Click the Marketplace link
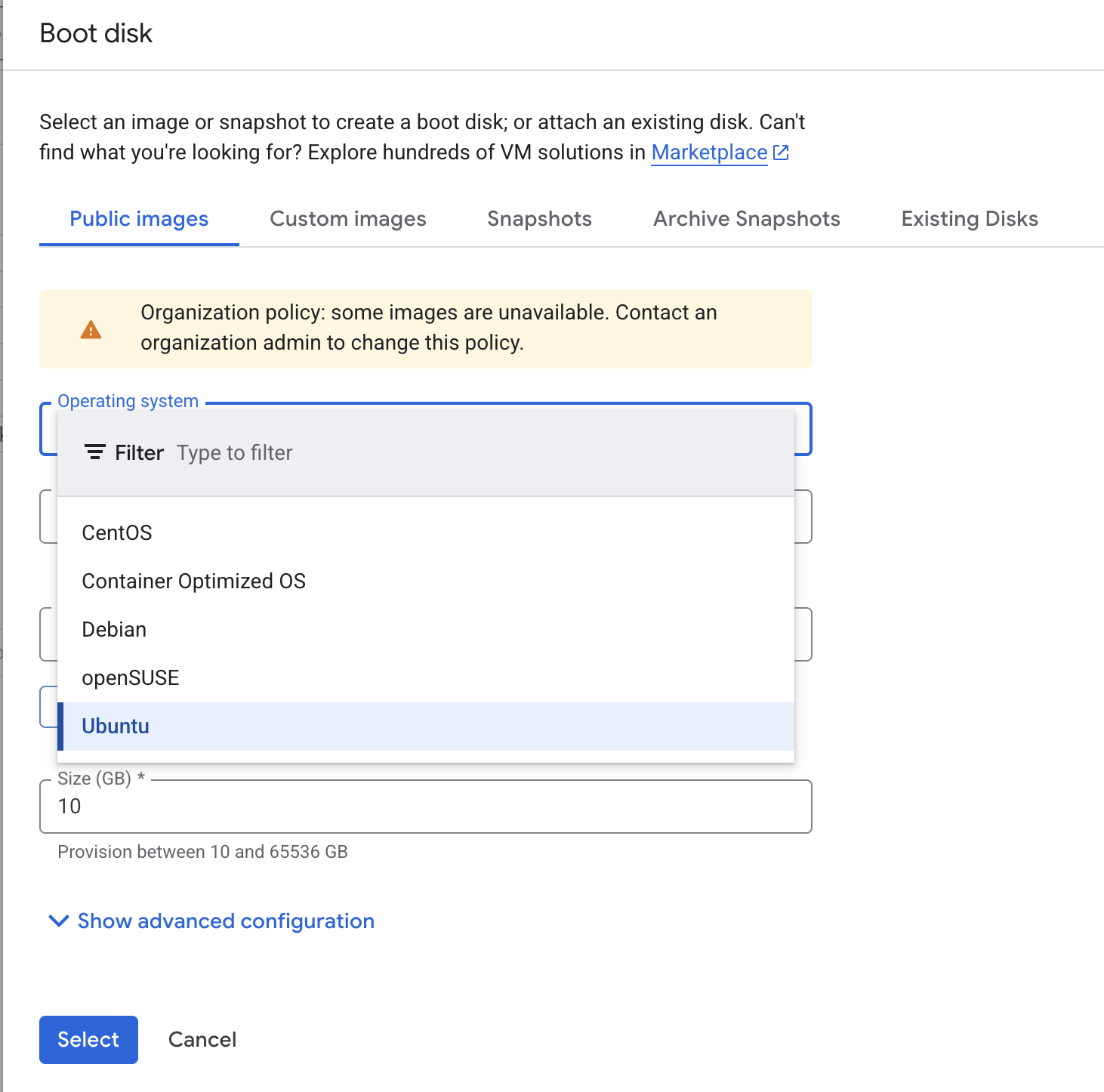Image resolution: width=1104 pixels, height=1092 pixels. coord(708,153)
